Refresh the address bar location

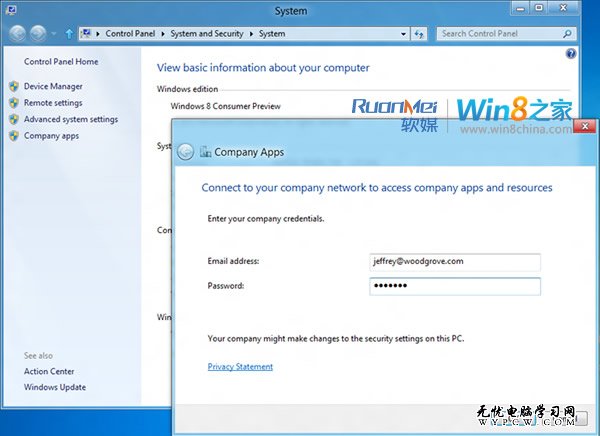pyautogui.click(x=419, y=34)
